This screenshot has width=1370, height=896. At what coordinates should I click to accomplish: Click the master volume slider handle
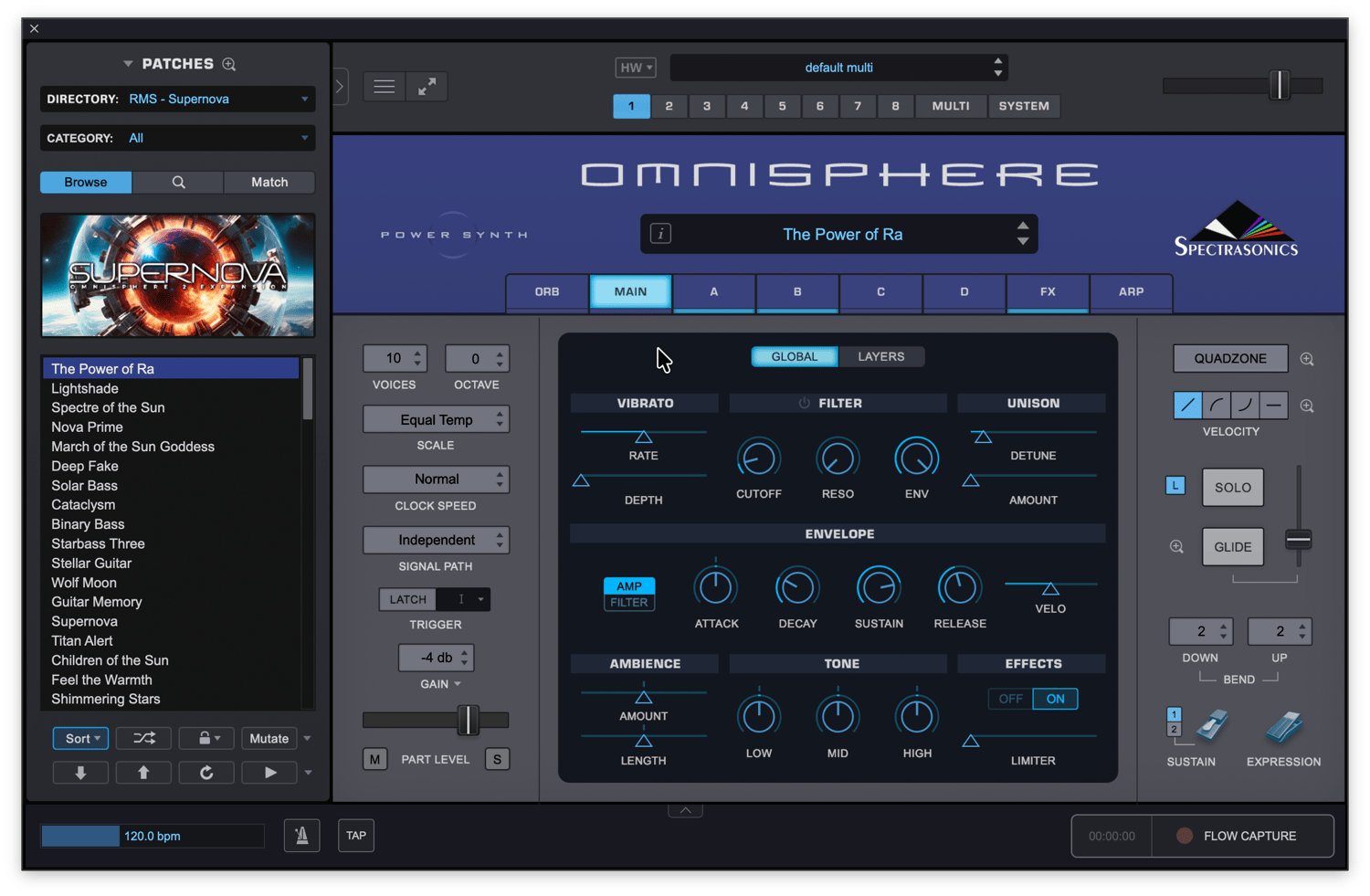[1280, 86]
